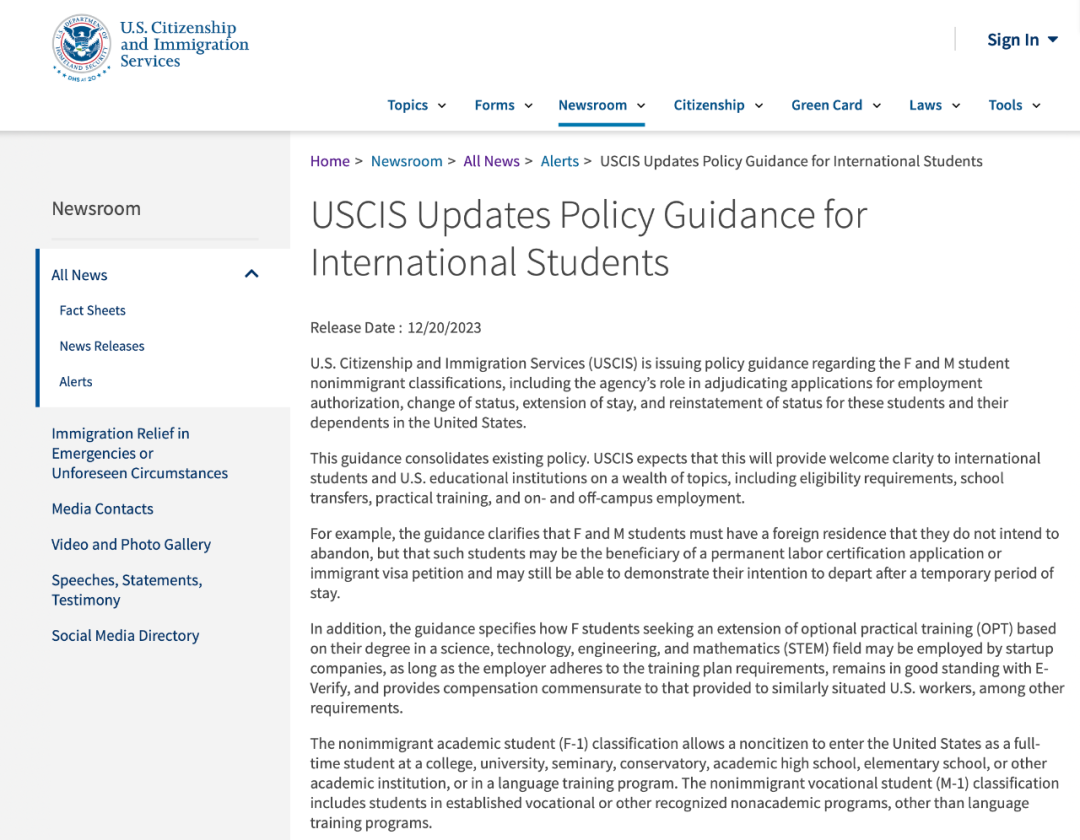Expand the Green Card chevron
The width and height of the screenshot is (1080, 840).
pos(877,106)
